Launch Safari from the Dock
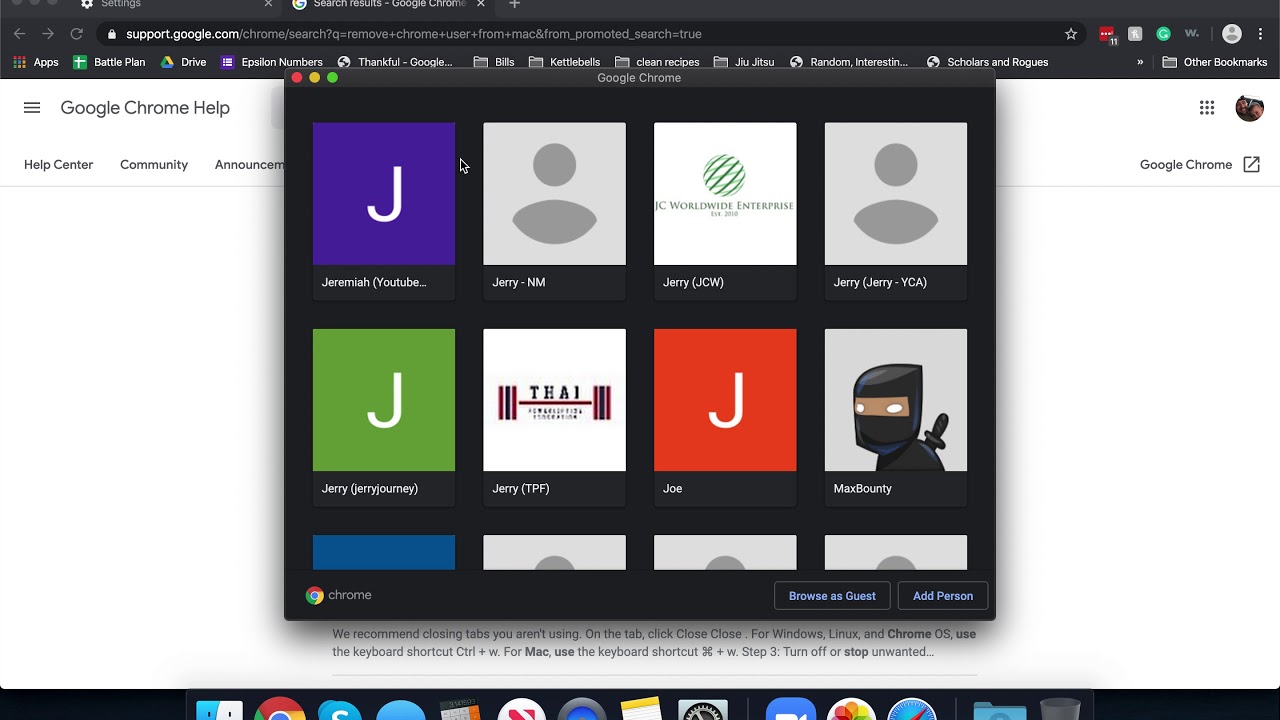 click(912, 708)
